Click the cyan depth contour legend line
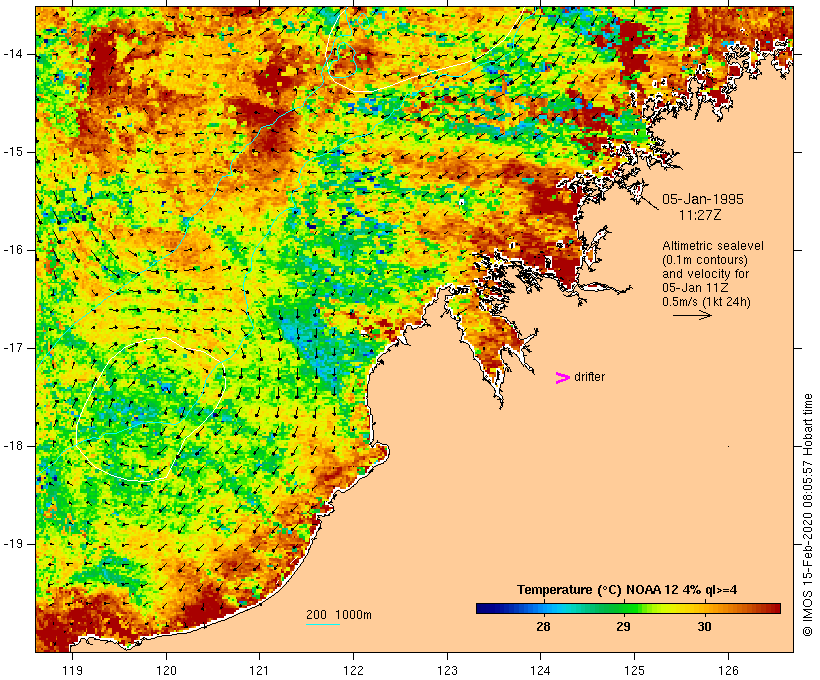This screenshot has width=820, height=680. [323, 624]
